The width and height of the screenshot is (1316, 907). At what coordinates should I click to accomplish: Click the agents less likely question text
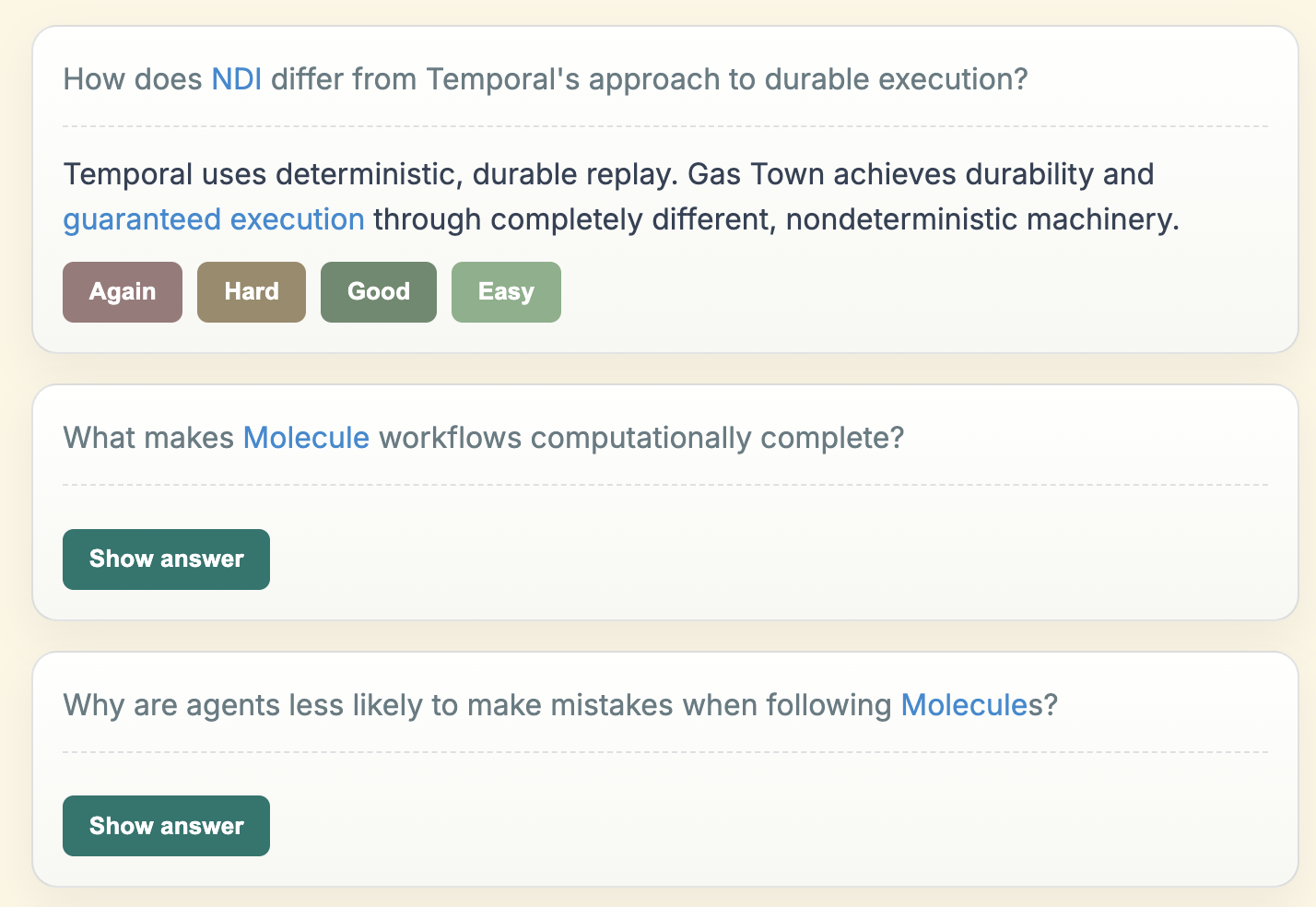point(560,705)
